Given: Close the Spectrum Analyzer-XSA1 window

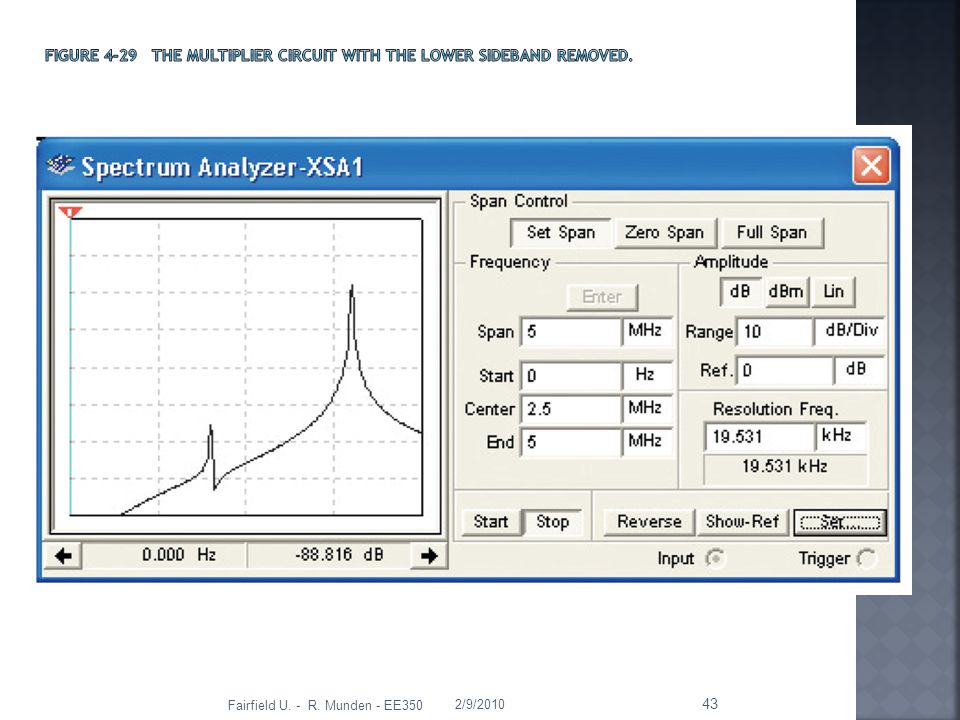Looking at the screenshot, I should pos(871,165).
